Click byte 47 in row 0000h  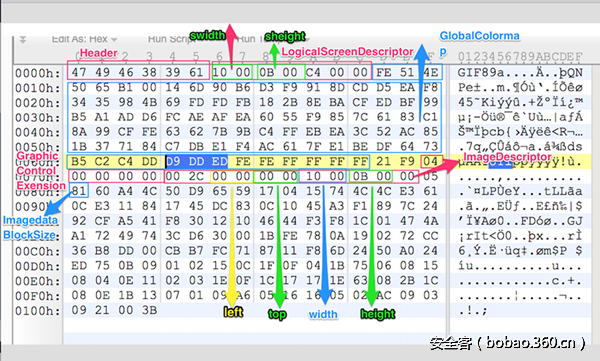(x=79, y=72)
